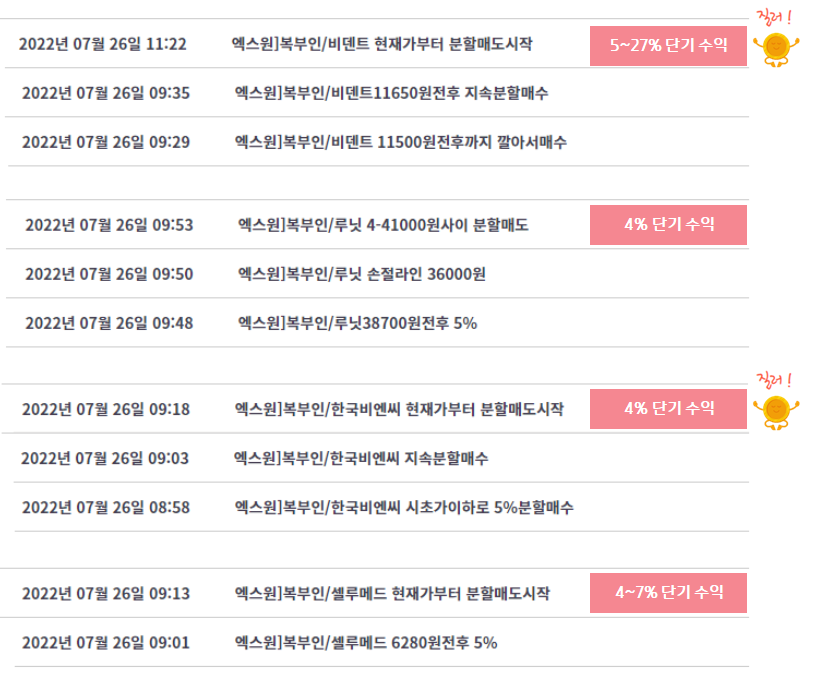Click the coin mascot beside 한국비엔씨 badge

tap(776, 413)
